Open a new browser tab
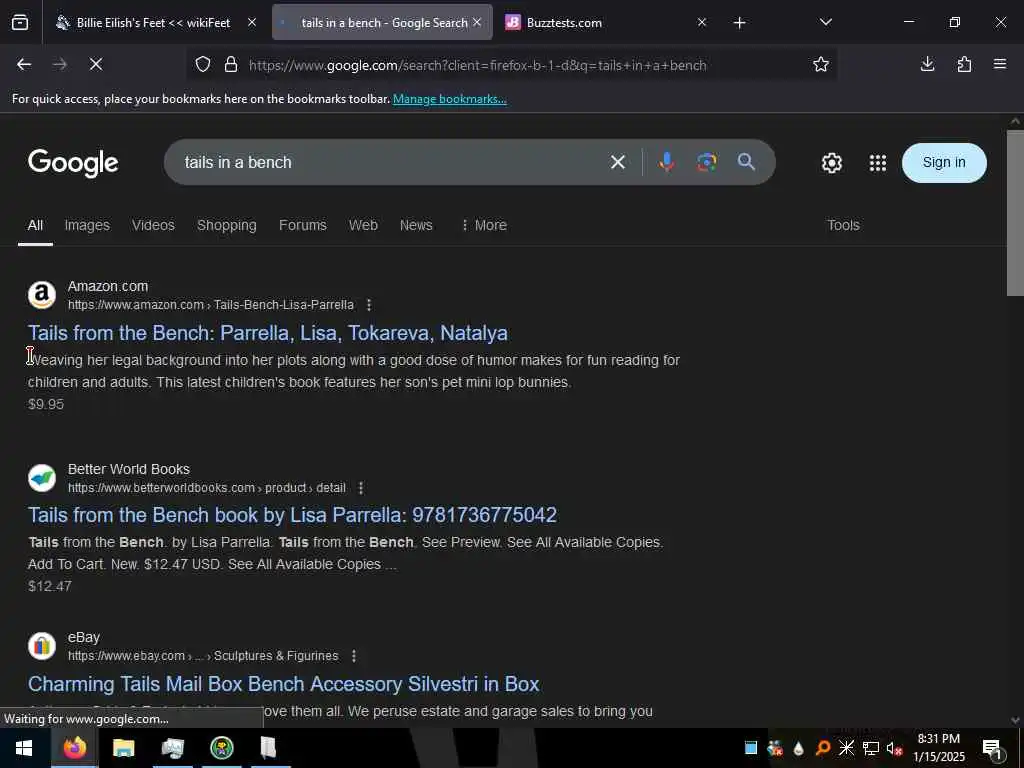1024x768 pixels. (x=739, y=23)
